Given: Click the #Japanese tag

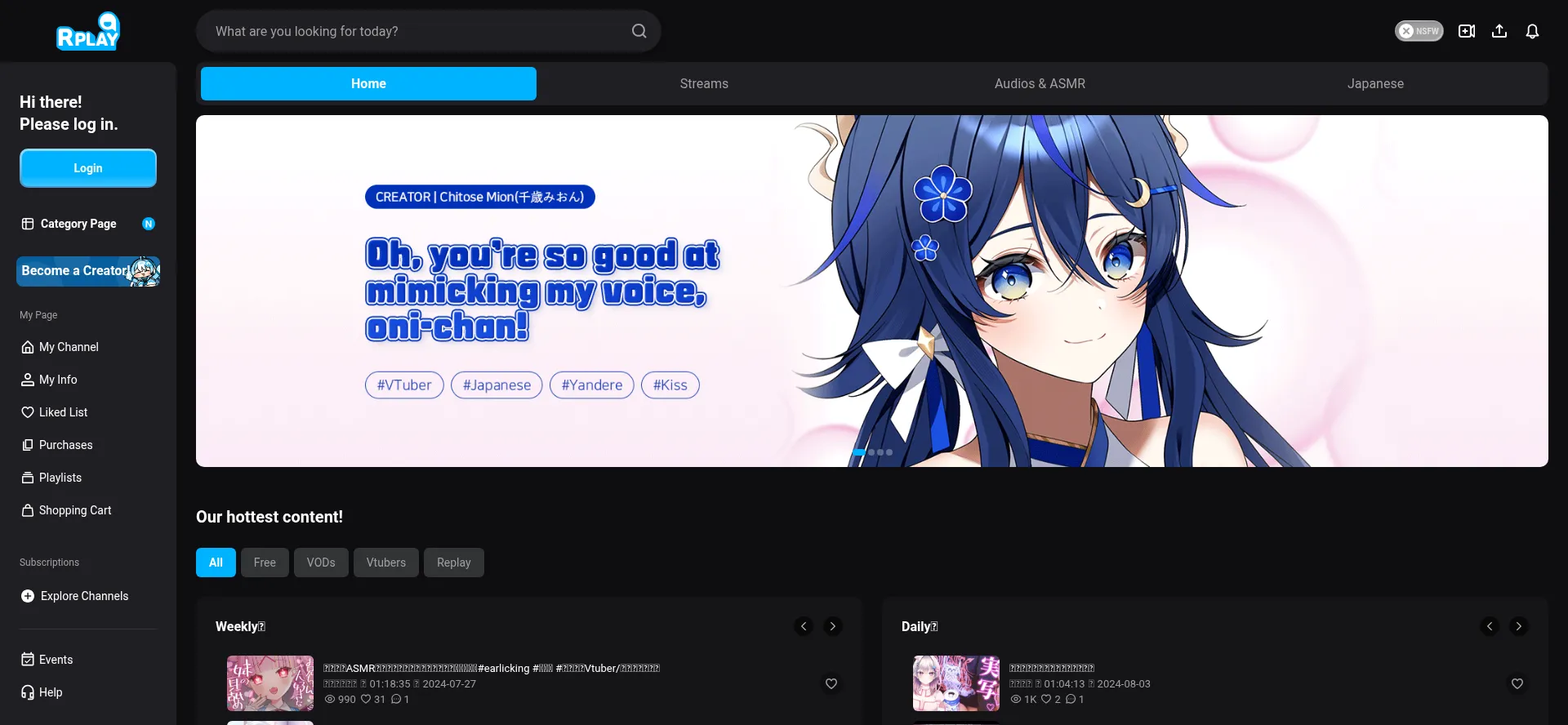Looking at the screenshot, I should tap(497, 385).
